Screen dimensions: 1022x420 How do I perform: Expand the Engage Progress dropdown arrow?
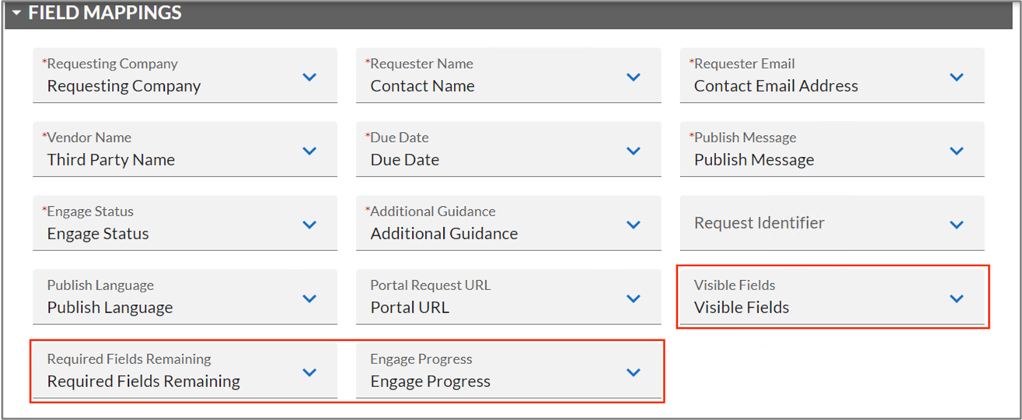633,372
